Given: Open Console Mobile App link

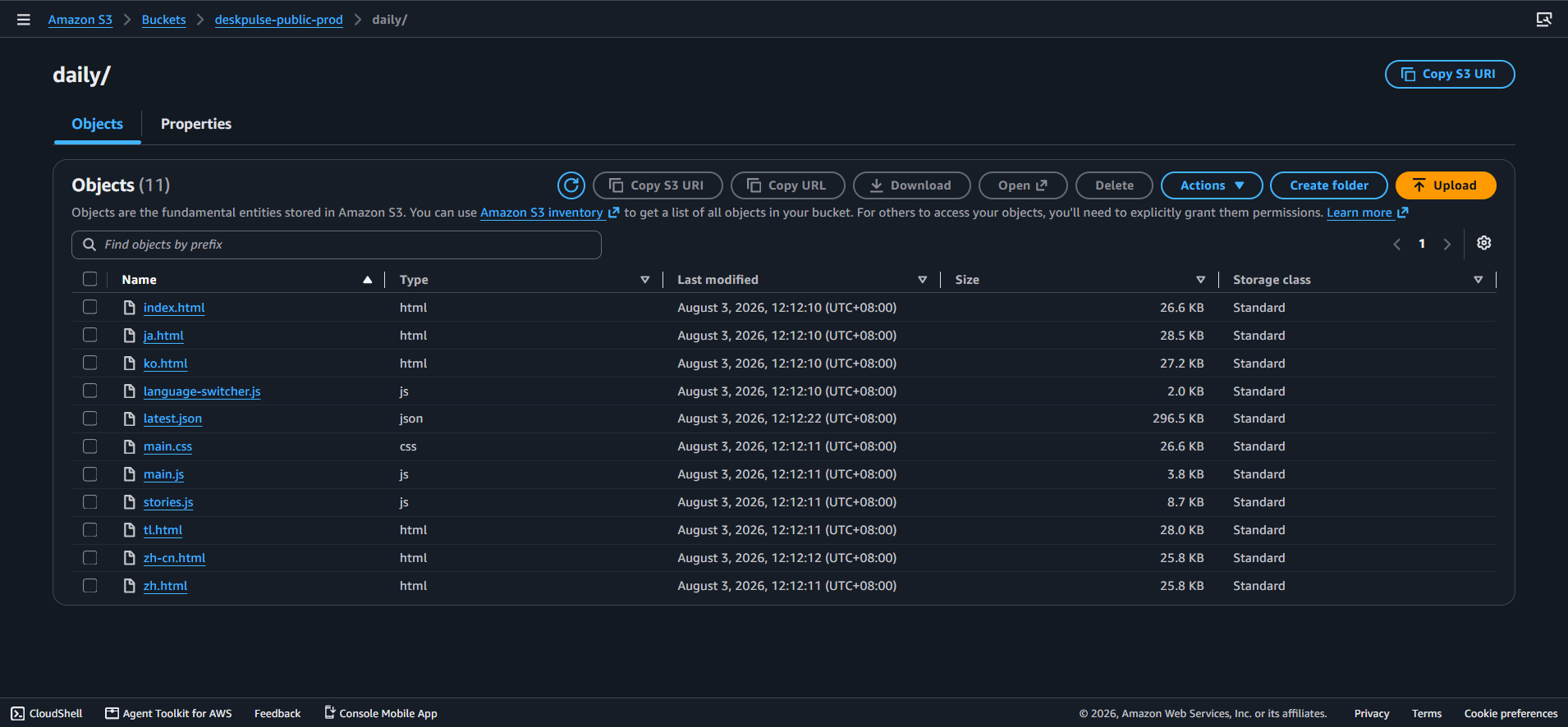Looking at the screenshot, I should pyautogui.click(x=381, y=713).
